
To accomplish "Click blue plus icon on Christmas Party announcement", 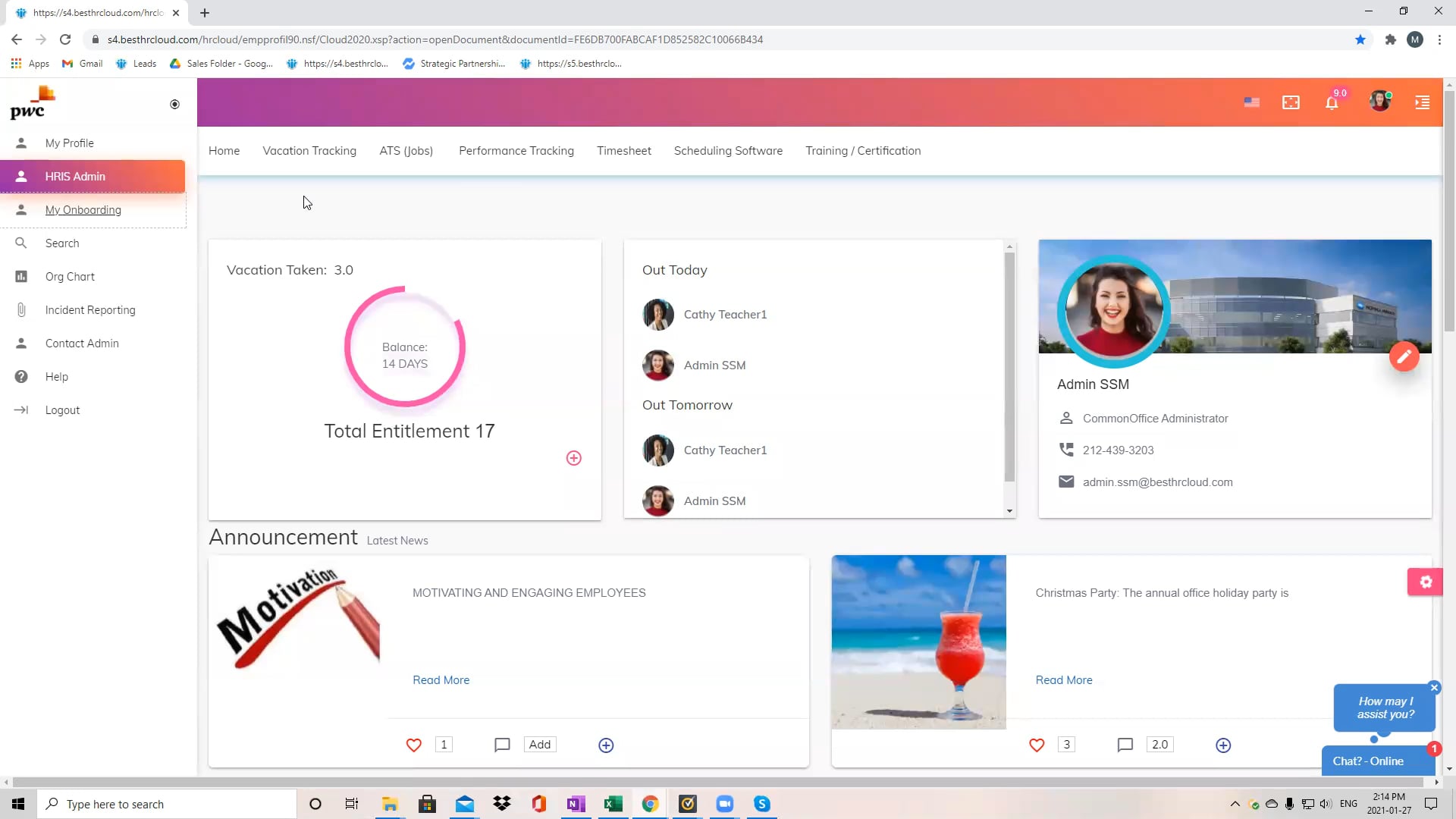I will coord(1223,745).
